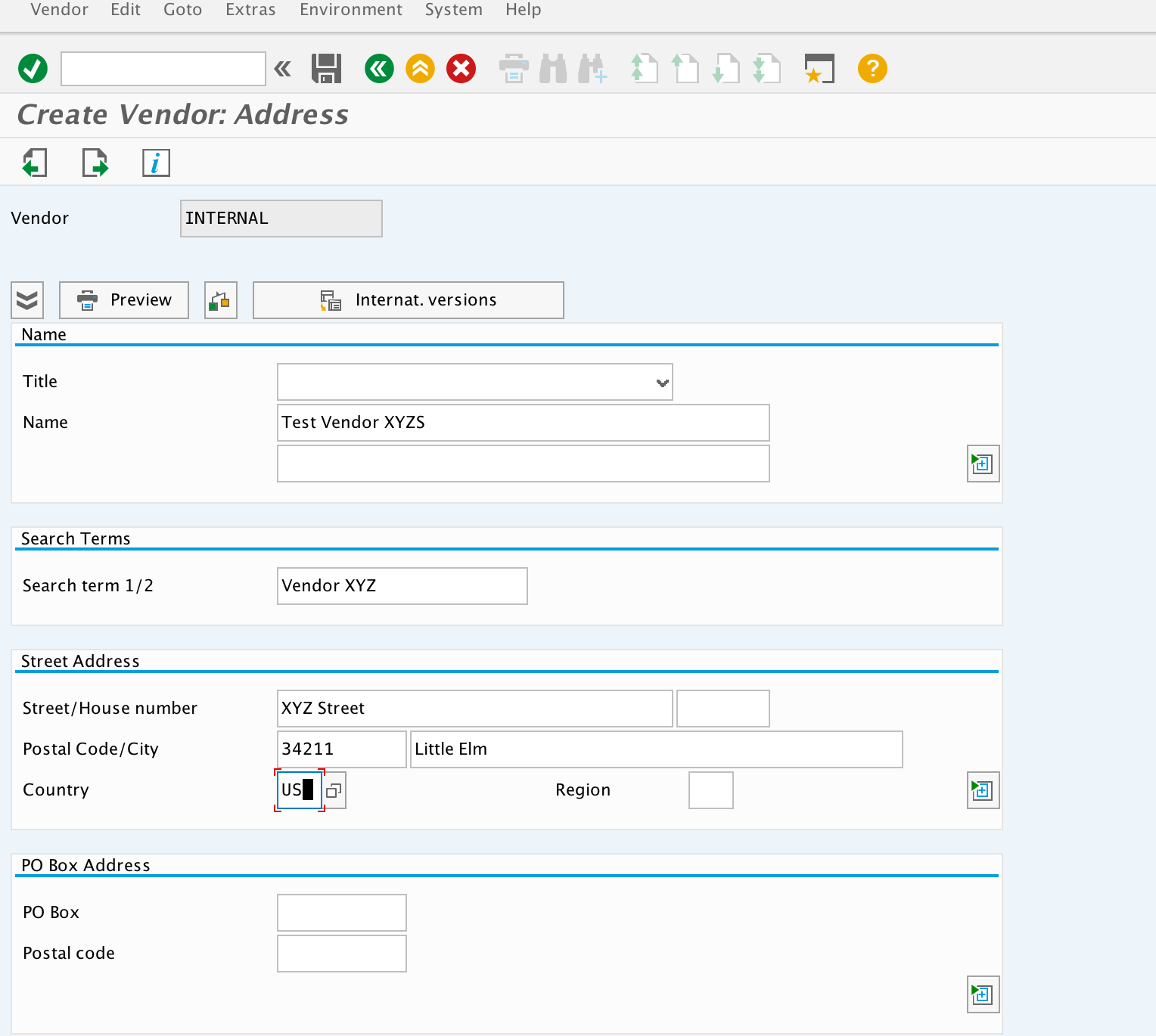
Task: Go to Previous Page icon
Action: point(685,69)
